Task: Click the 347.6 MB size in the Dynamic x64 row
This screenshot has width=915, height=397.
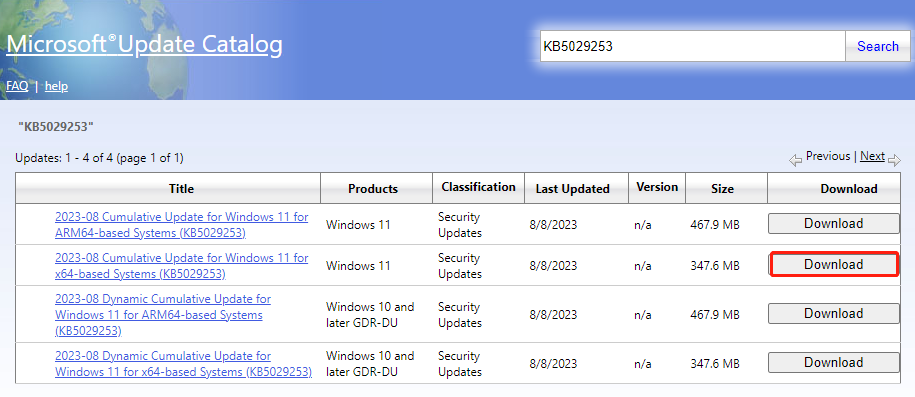Action: (x=714, y=364)
